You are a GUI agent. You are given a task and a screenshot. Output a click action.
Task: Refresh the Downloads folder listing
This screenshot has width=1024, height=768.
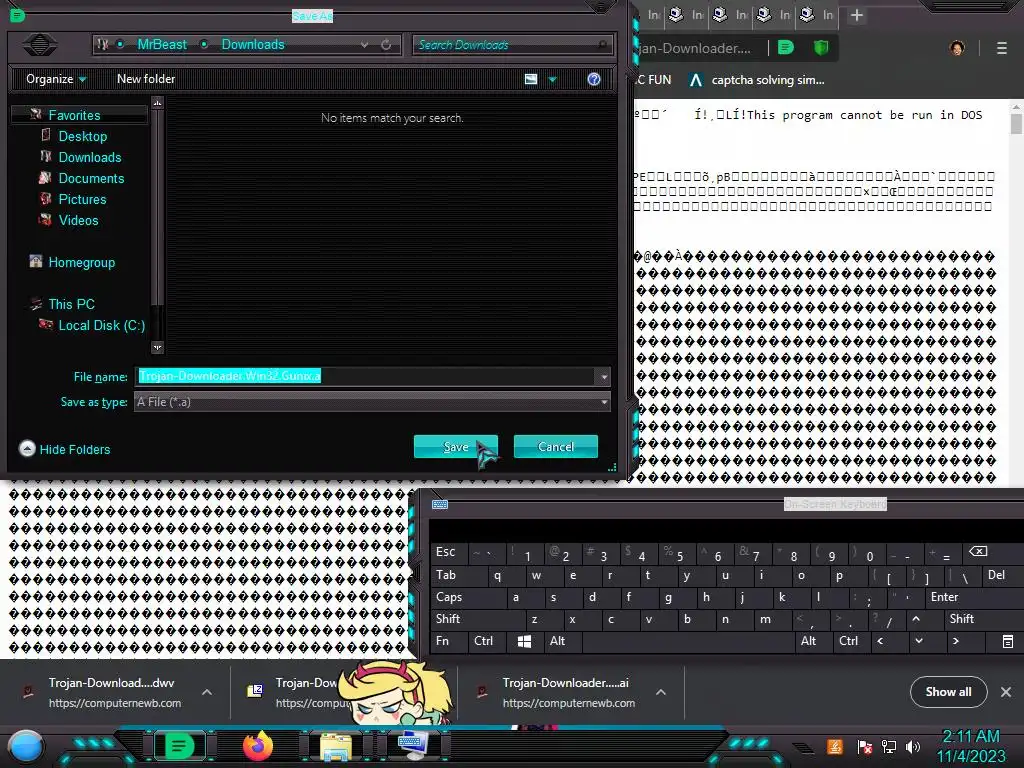pos(386,44)
